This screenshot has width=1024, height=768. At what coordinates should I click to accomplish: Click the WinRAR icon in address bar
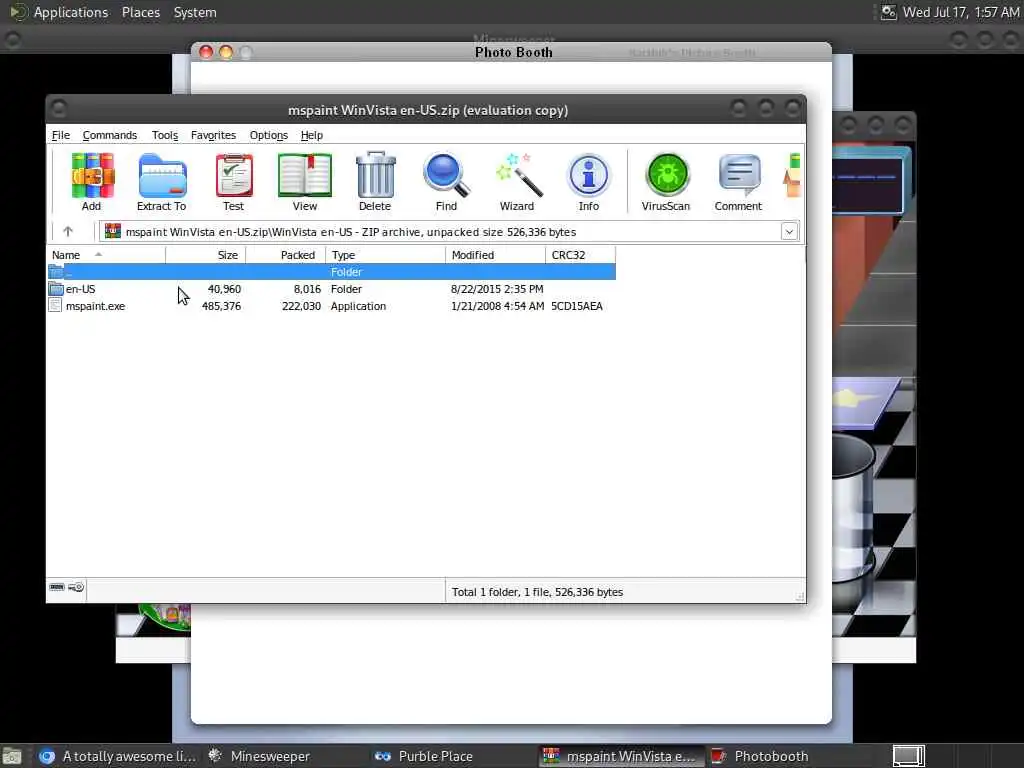pos(113,231)
